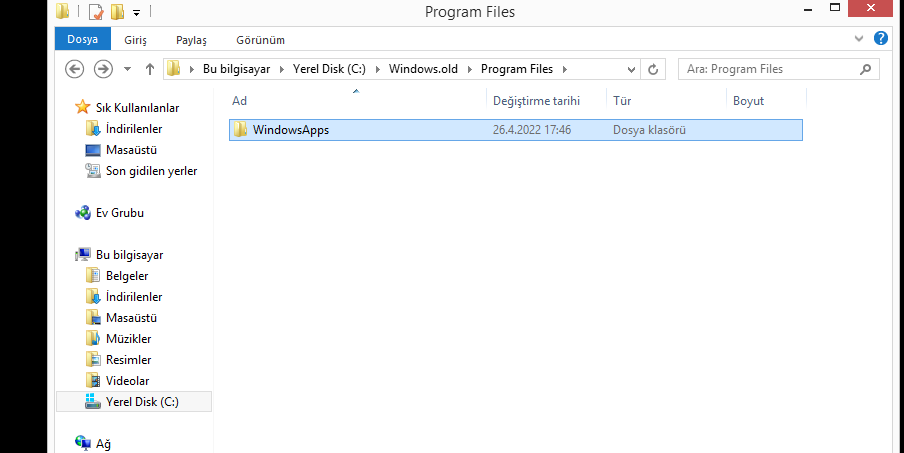The width and height of the screenshot is (904, 453).
Task: Expand the arrow after Program Files breadcrumb
Action: (564, 69)
